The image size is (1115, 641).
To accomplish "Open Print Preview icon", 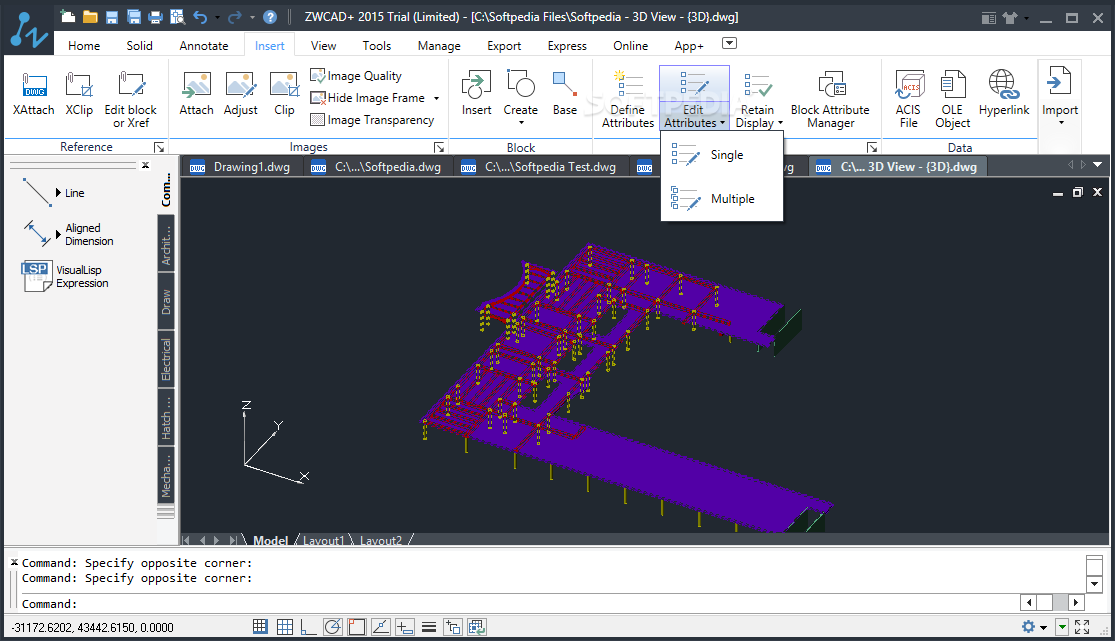I will [177, 17].
